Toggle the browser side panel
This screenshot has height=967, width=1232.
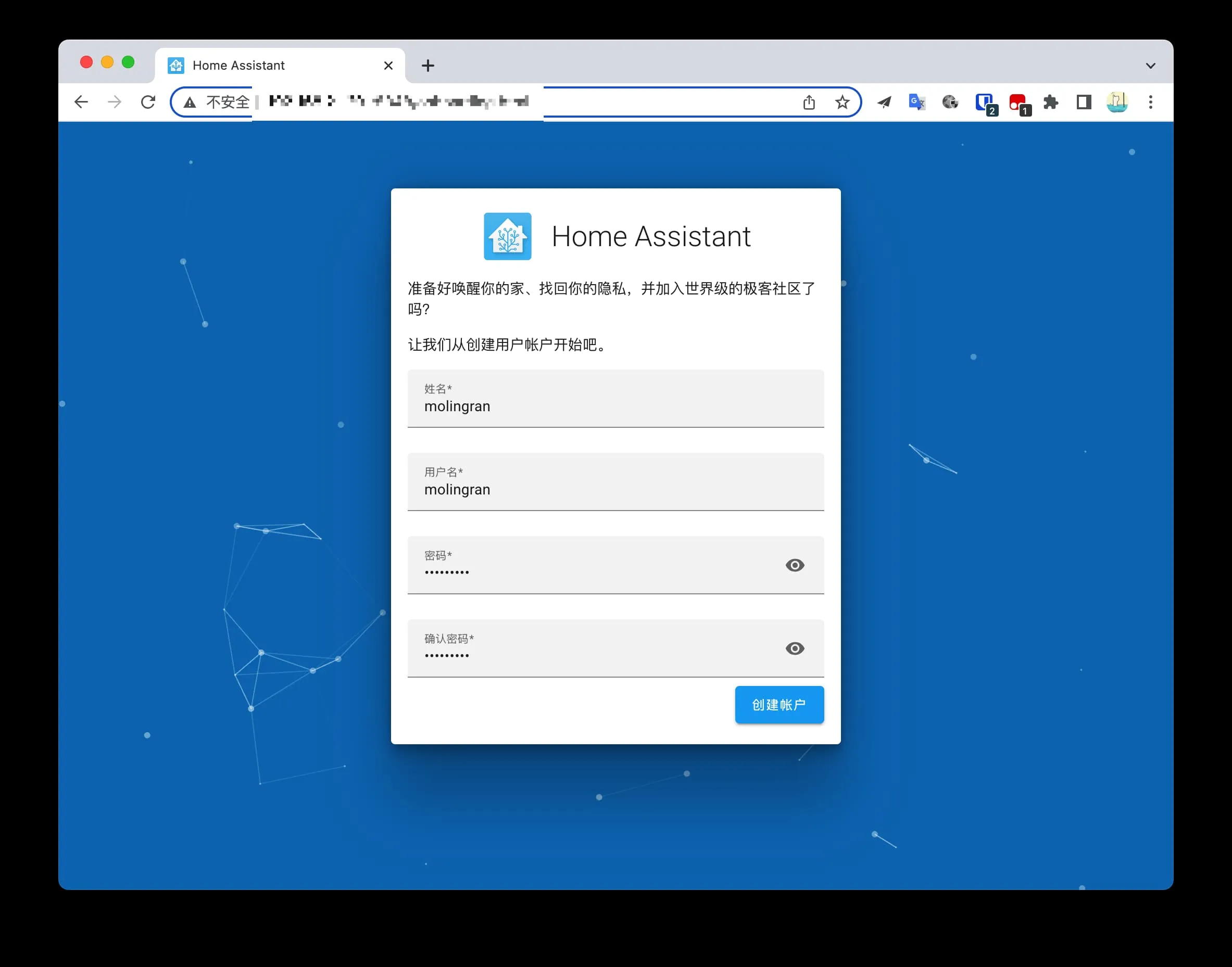click(1084, 102)
